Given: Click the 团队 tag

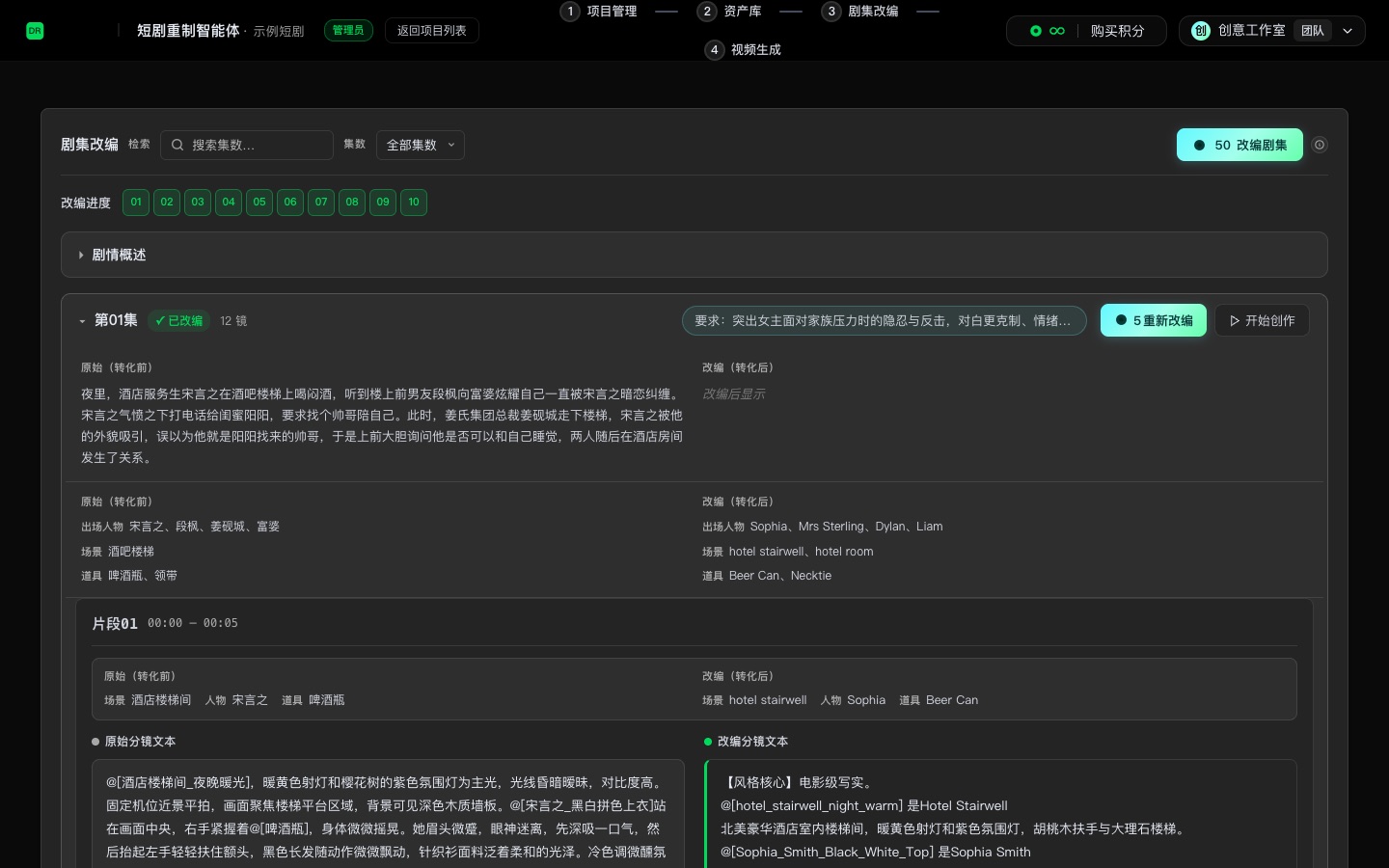Looking at the screenshot, I should tap(1313, 31).
